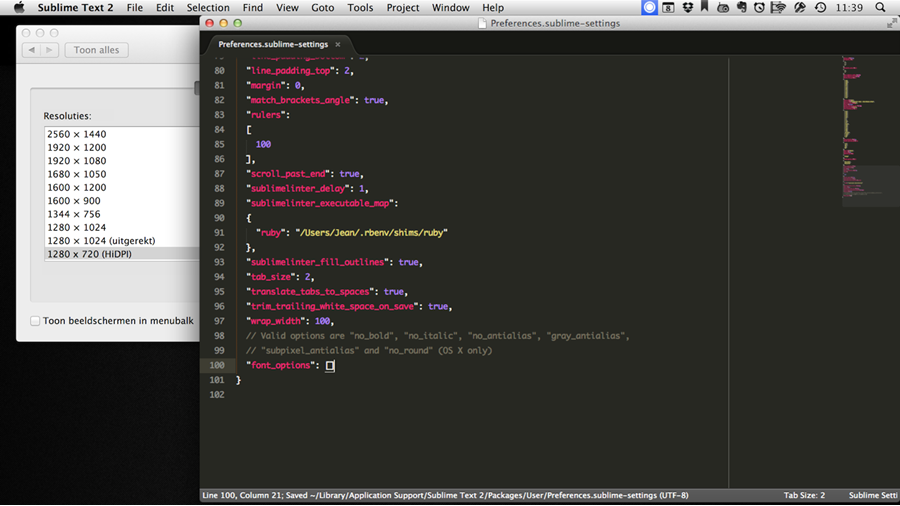Open the Sublime Settings syntax selector
900x506 pixels.
click(x=874, y=495)
